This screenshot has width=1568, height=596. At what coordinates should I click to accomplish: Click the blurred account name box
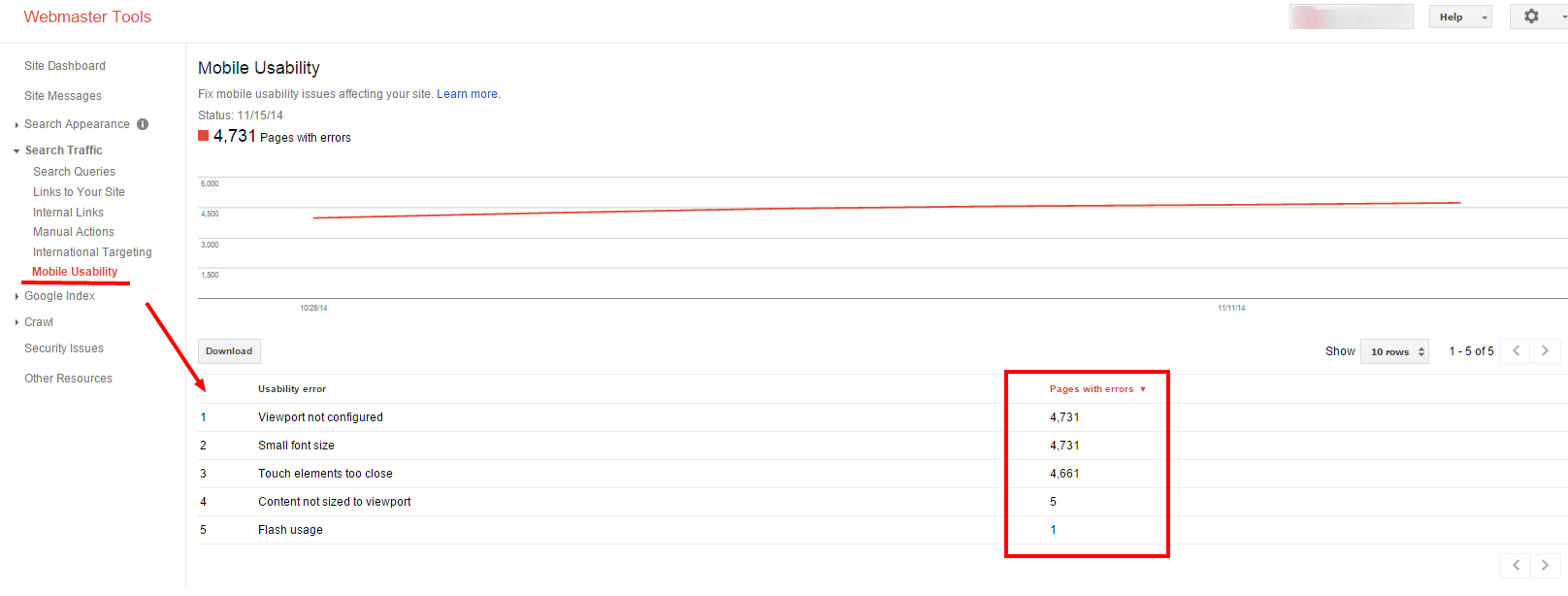[1351, 17]
